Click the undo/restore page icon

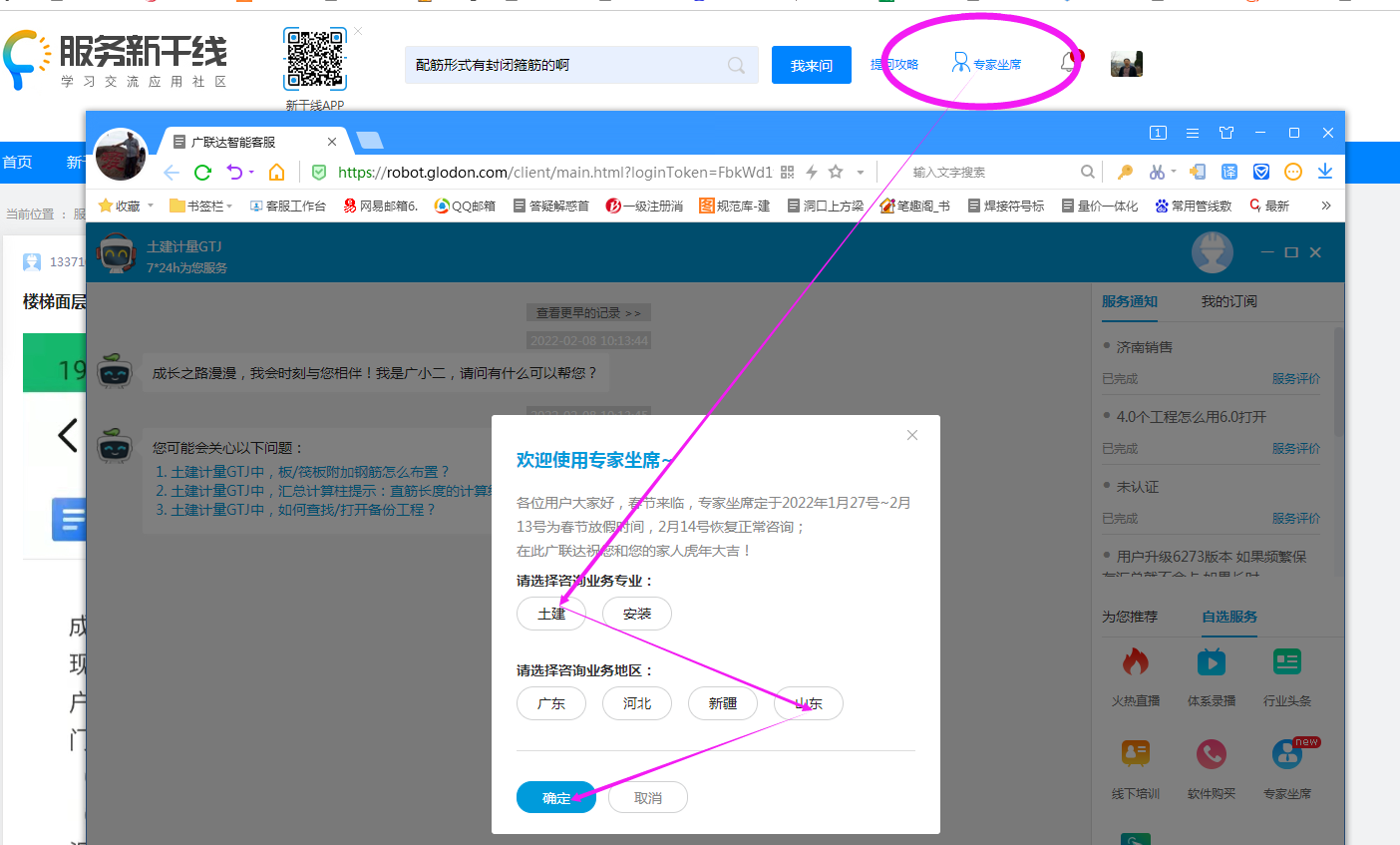coord(234,172)
